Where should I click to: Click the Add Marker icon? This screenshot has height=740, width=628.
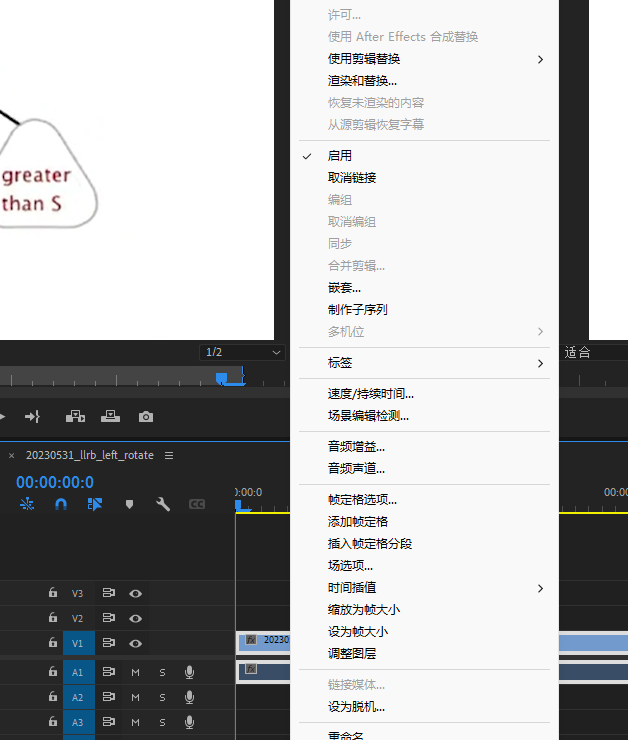[129, 504]
